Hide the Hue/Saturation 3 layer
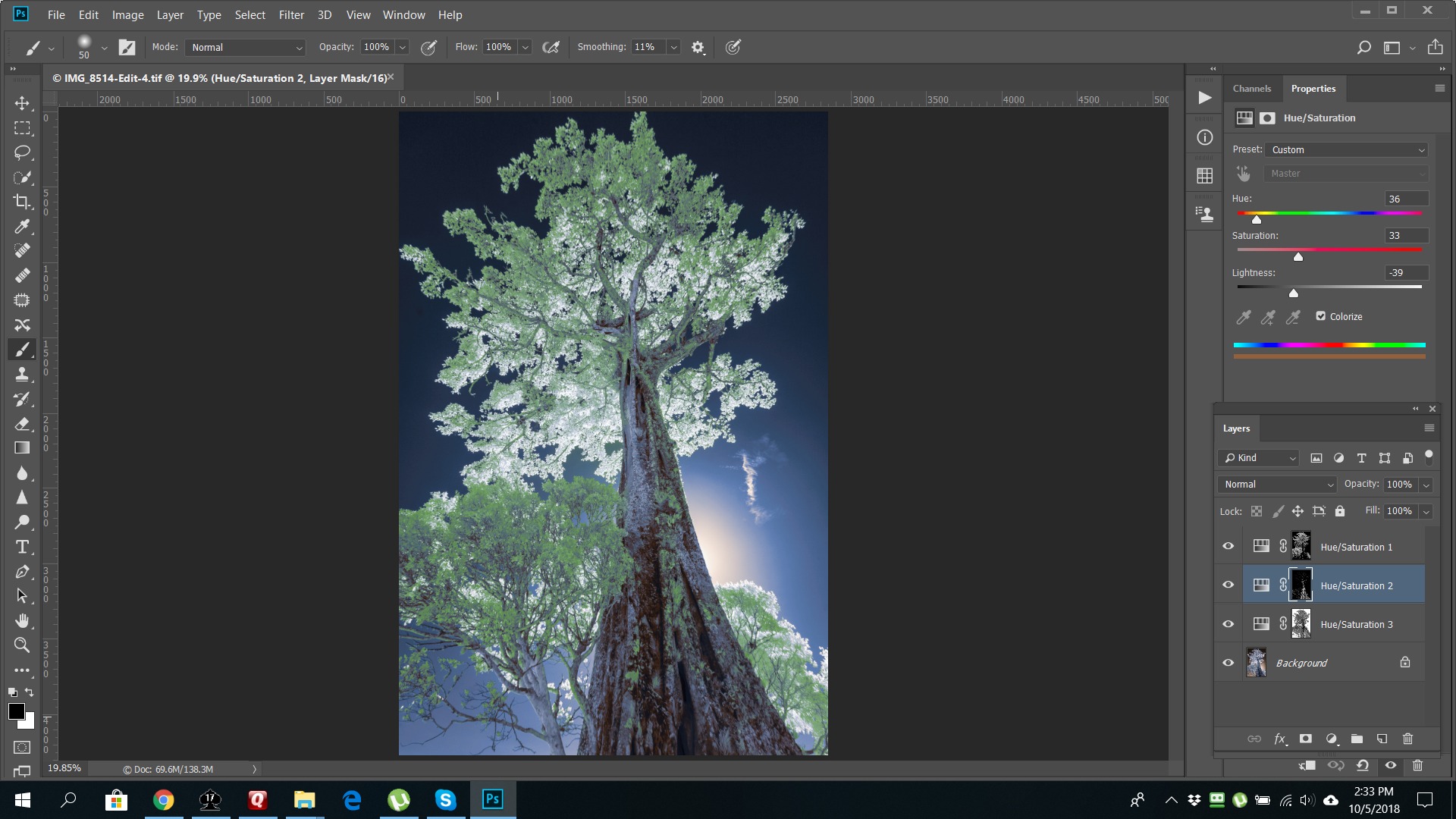This screenshot has width=1456, height=819. [x=1228, y=624]
